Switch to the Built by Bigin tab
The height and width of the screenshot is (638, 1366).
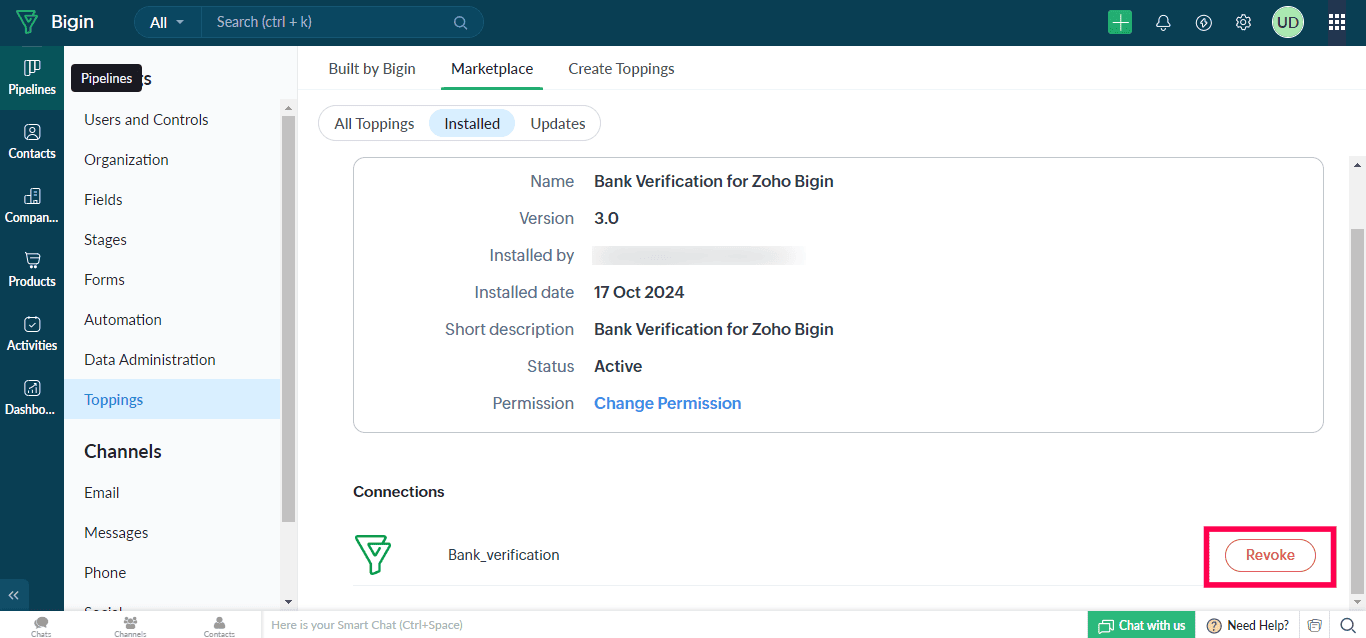[372, 69]
